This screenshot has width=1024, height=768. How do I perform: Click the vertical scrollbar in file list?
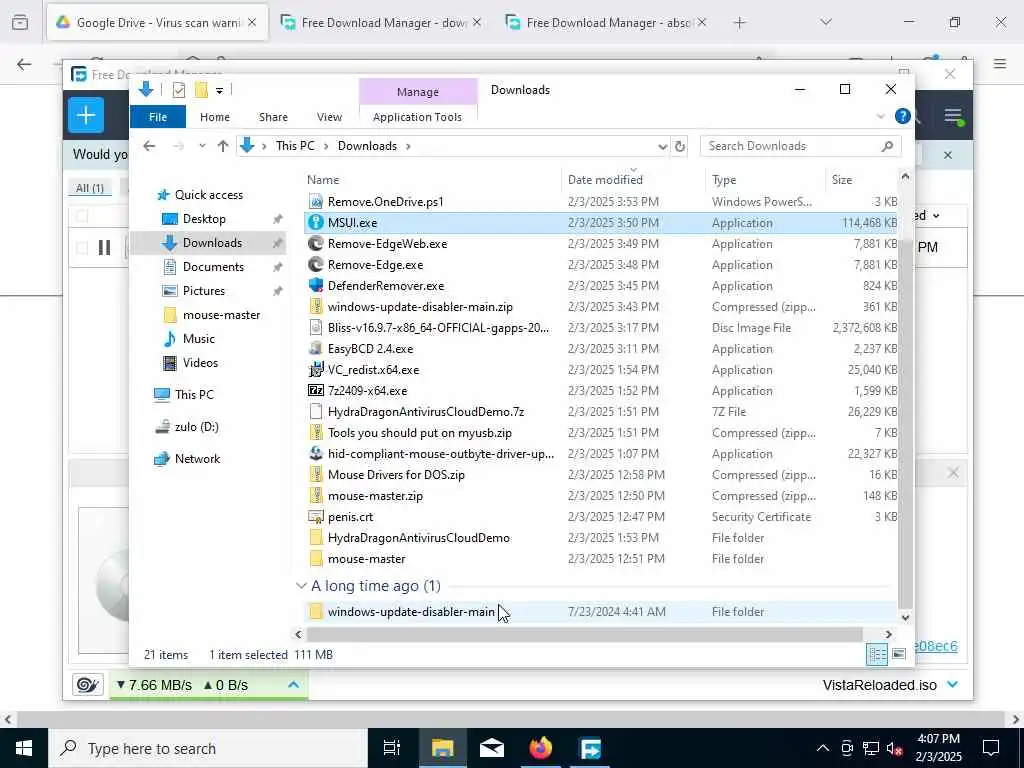(x=905, y=423)
